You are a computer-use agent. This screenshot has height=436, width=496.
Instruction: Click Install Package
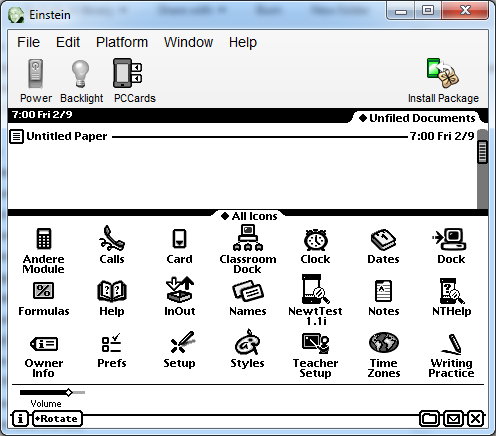click(443, 81)
